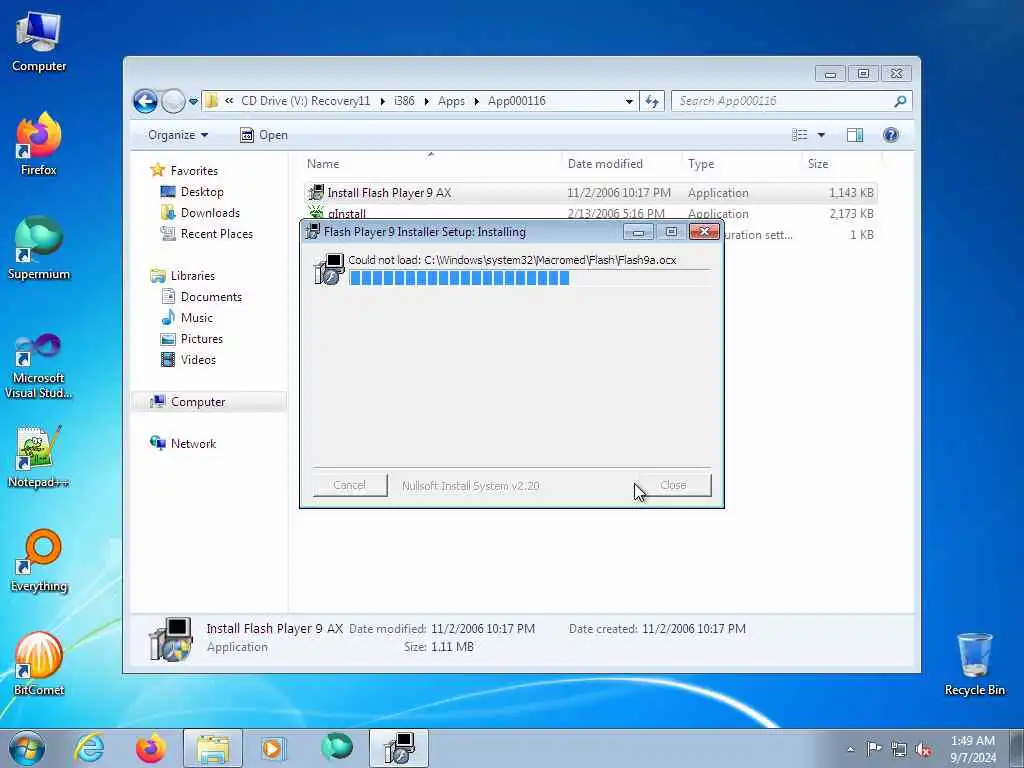Show hidden tray icons arrow
The height and width of the screenshot is (768, 1024).
[850, 749]
